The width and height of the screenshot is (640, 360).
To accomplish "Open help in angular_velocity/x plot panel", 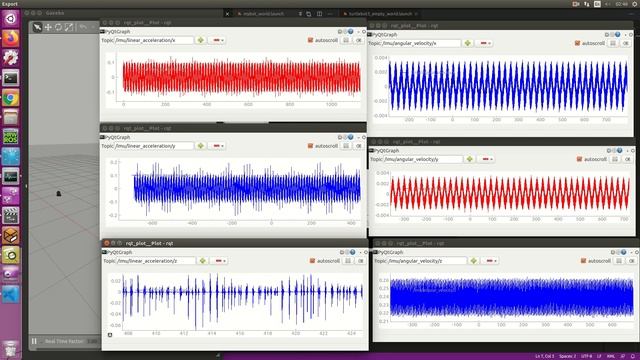I will (618, 34).
